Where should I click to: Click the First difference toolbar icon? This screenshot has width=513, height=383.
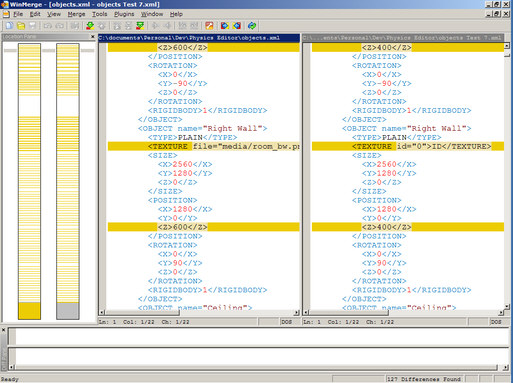tap(117, 26)
